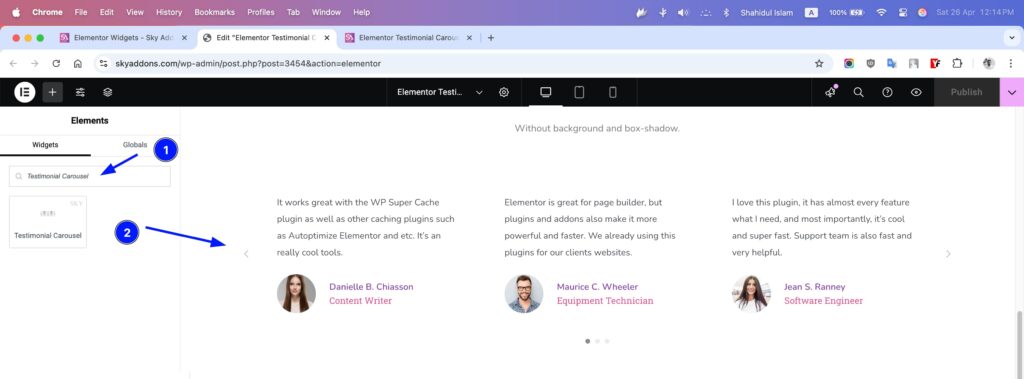This screenshot has width=1024, height=379.
Task: Open the Chrome three-dot menu
Action: [1011, 63]
